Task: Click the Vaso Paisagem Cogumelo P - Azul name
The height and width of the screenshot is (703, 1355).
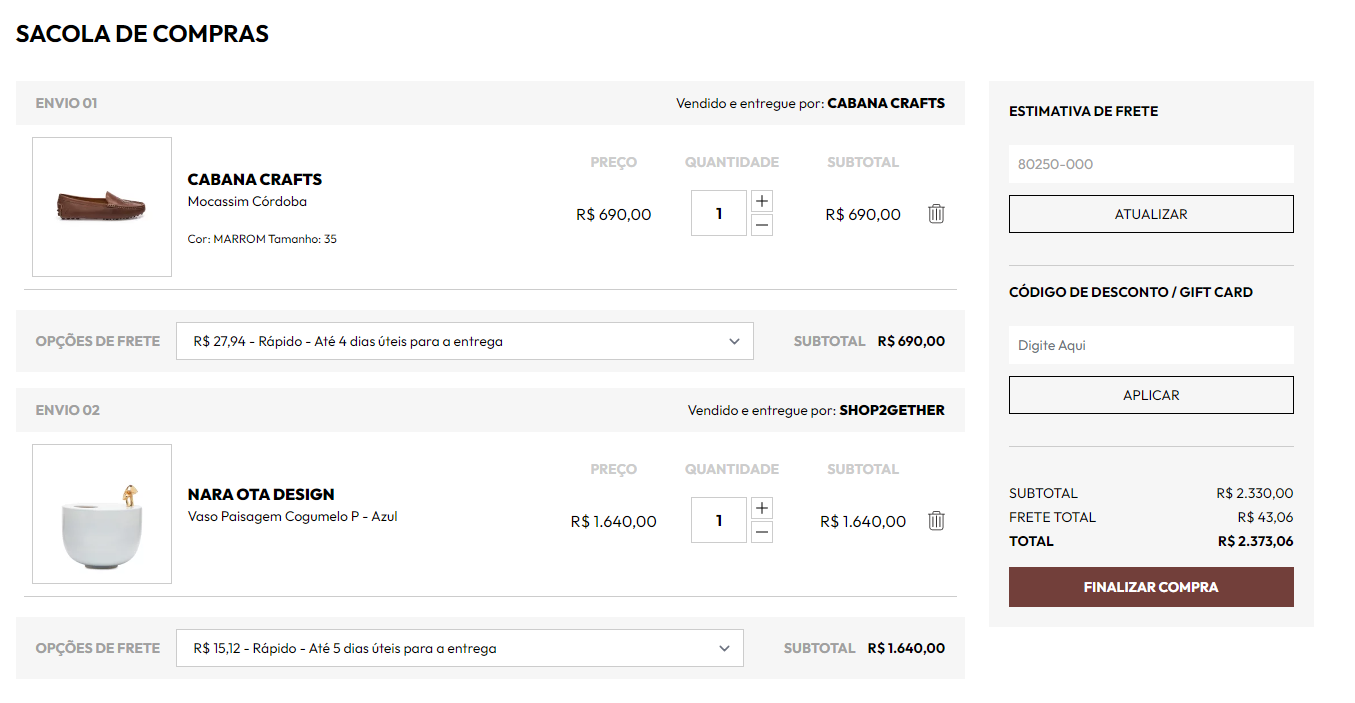Action: (293, 517)
